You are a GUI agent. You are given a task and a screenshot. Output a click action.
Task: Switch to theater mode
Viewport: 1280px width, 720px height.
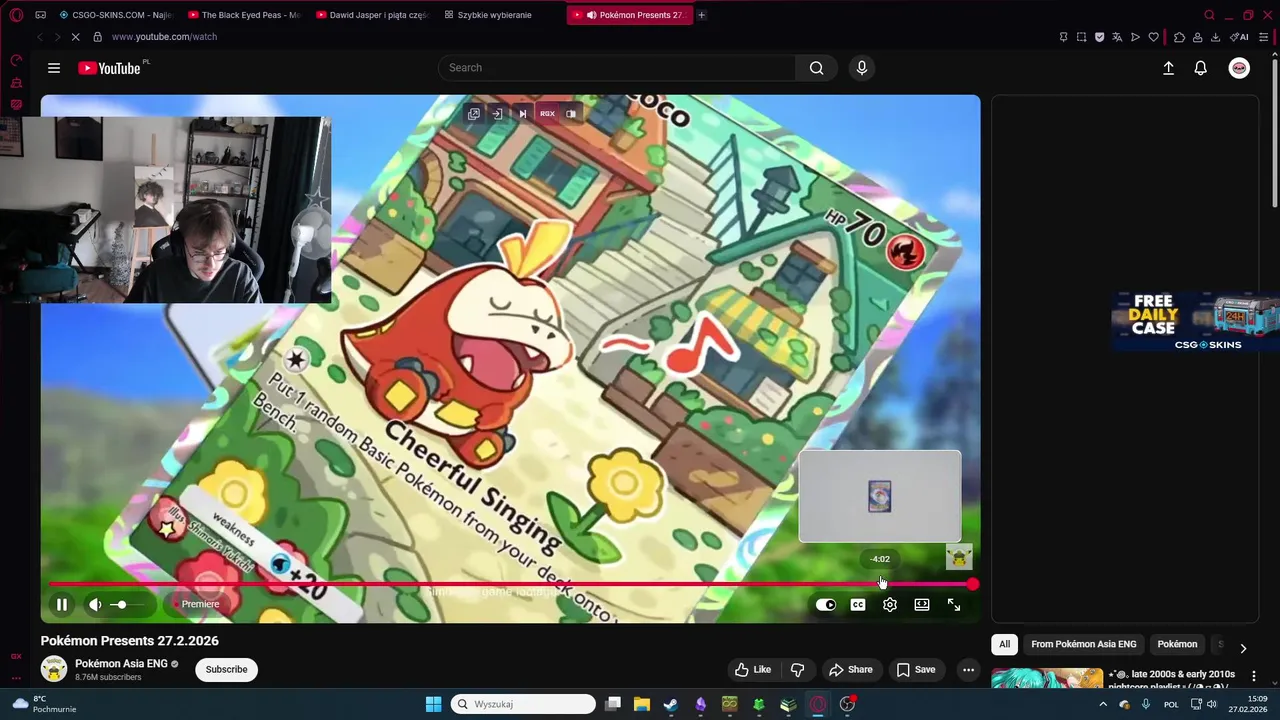[922, 604]
